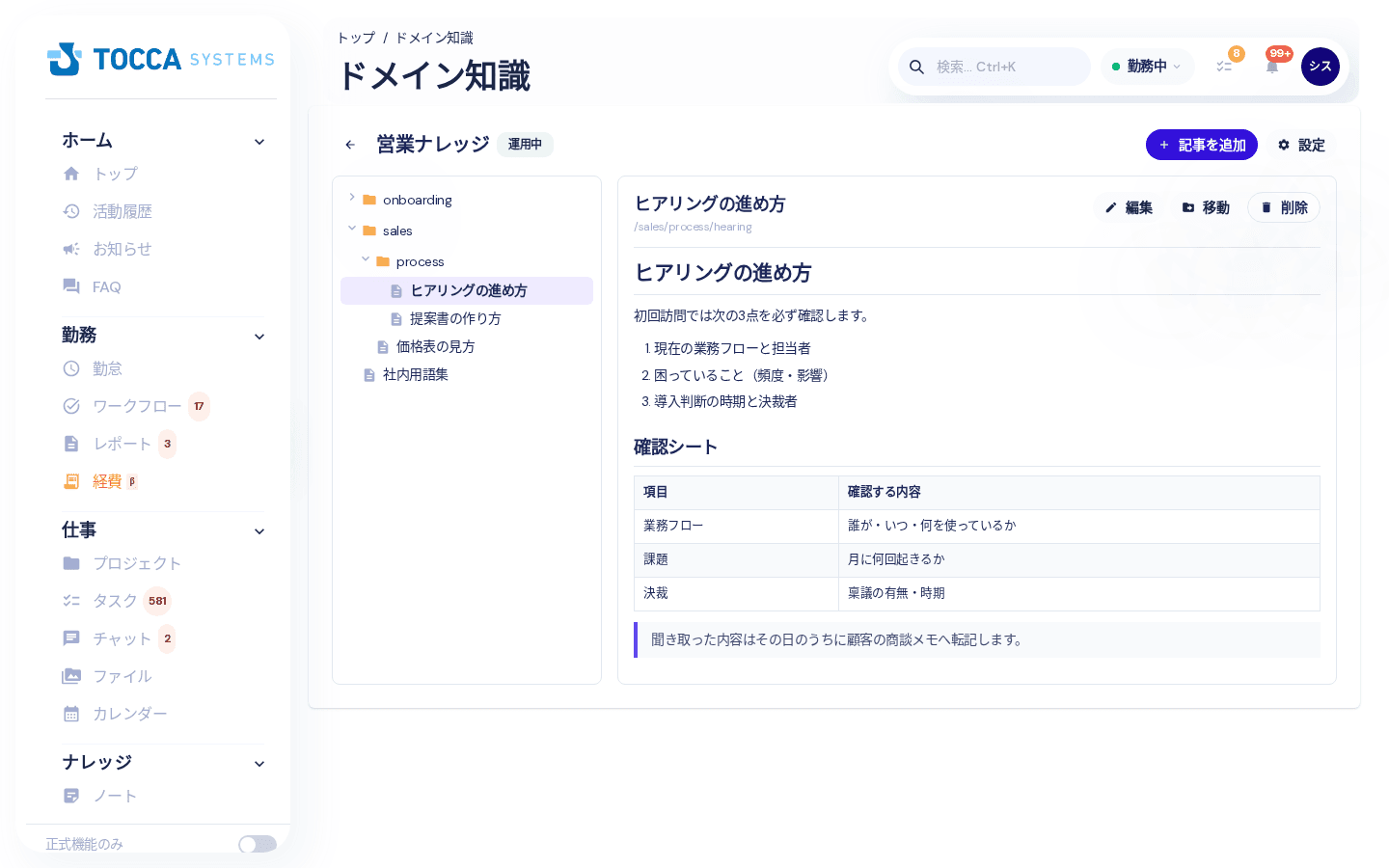Open the シス user avatar
Screen dimensions: 1389x868
[x=1321, y=67]
